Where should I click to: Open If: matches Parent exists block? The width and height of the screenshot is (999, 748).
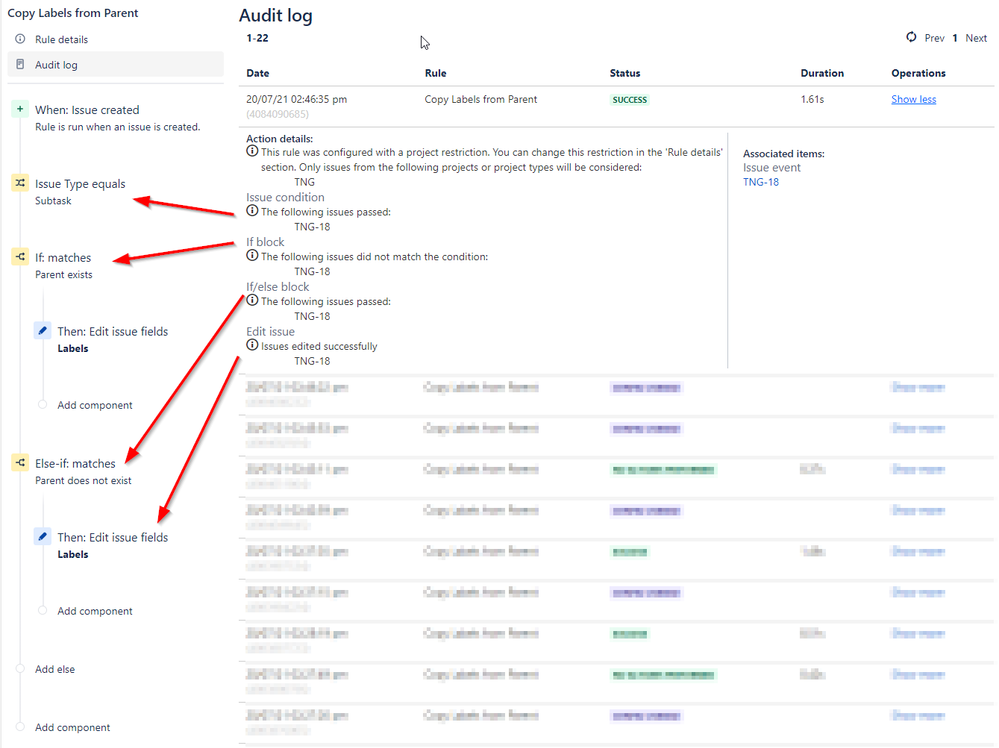63,265
